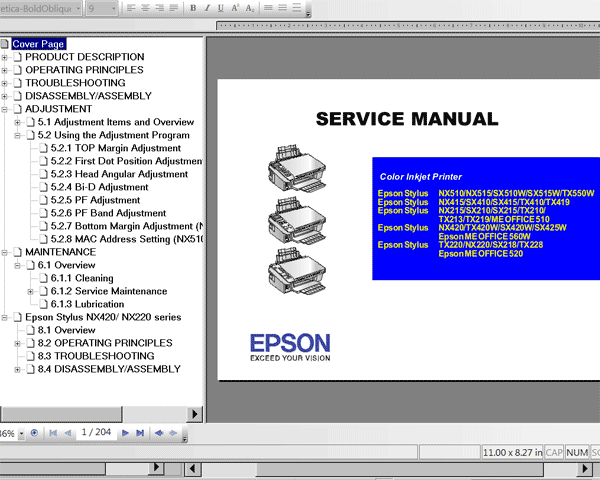Click the align left icon
Image resolution: width=600 pixels, height=480 pixels.
[x=131, y=8]
